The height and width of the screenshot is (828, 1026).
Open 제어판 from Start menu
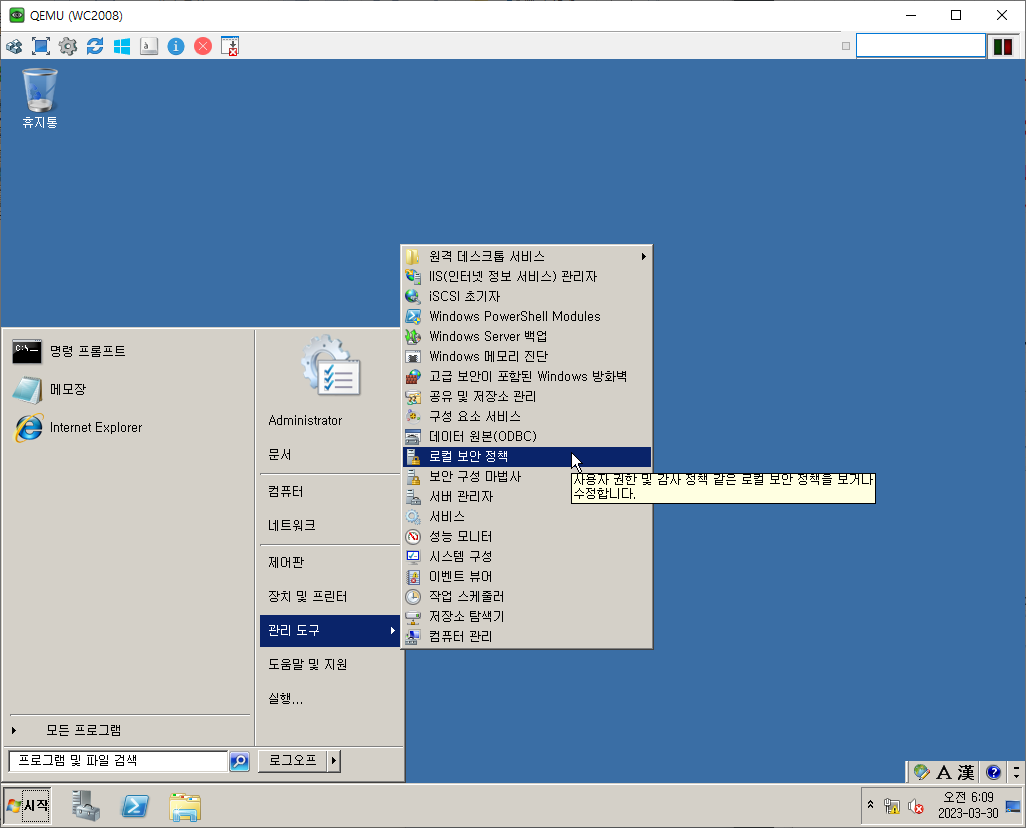coord(330,563)
